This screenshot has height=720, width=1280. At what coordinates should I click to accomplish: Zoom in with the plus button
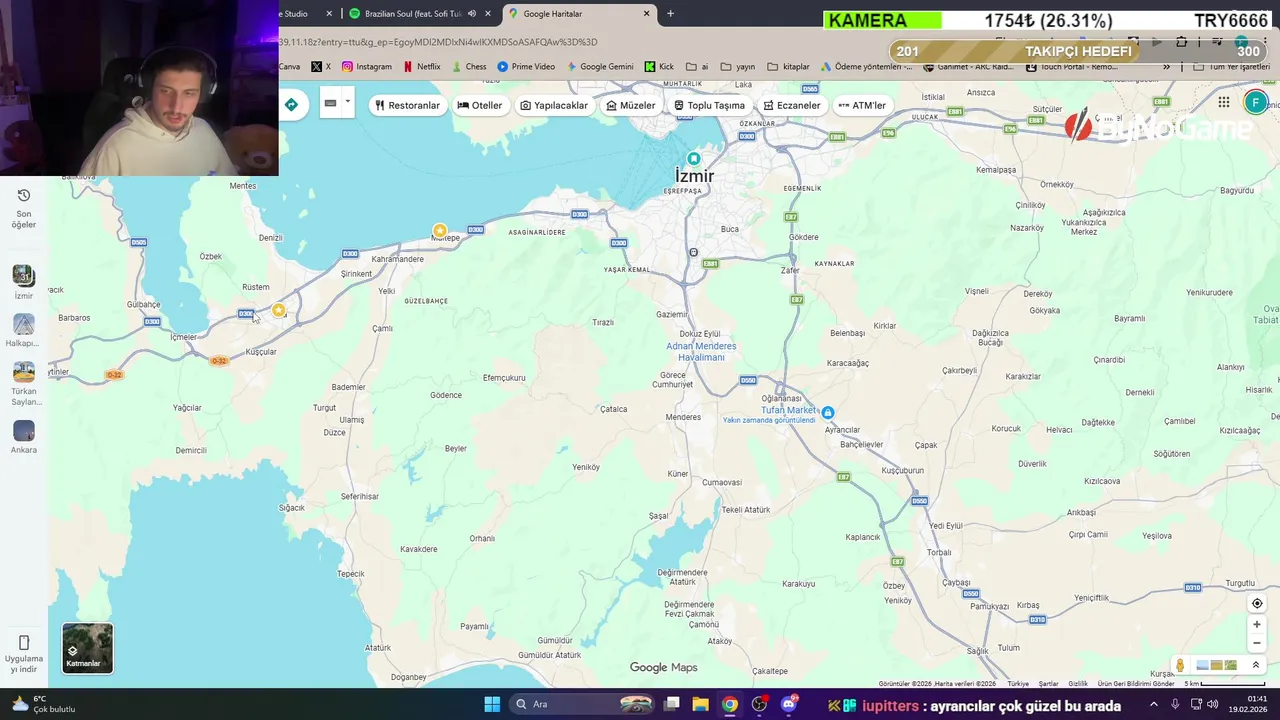pyautogui.click(x=1257, y=625)
